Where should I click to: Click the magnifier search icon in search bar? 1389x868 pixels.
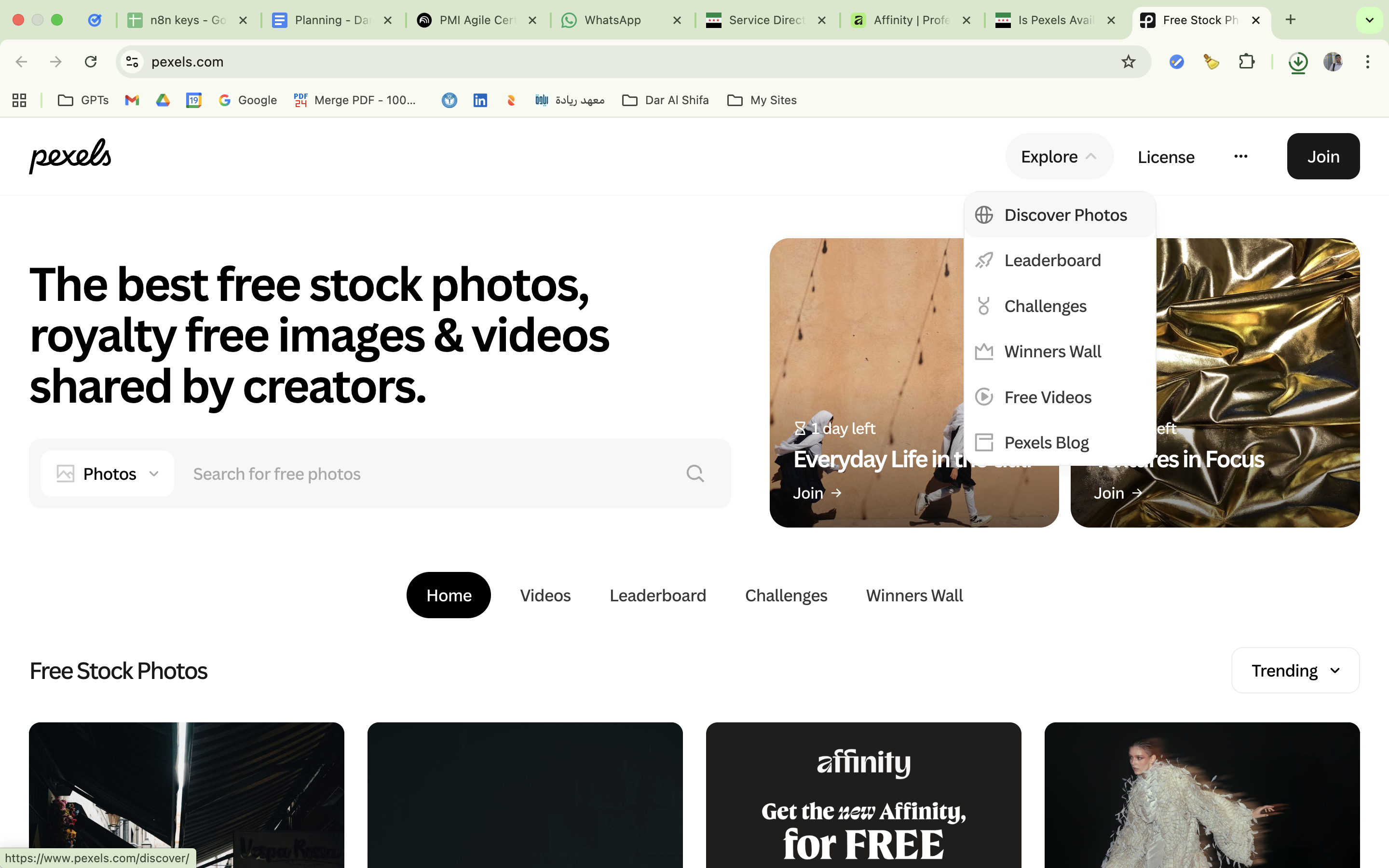[x=694, y=474]
